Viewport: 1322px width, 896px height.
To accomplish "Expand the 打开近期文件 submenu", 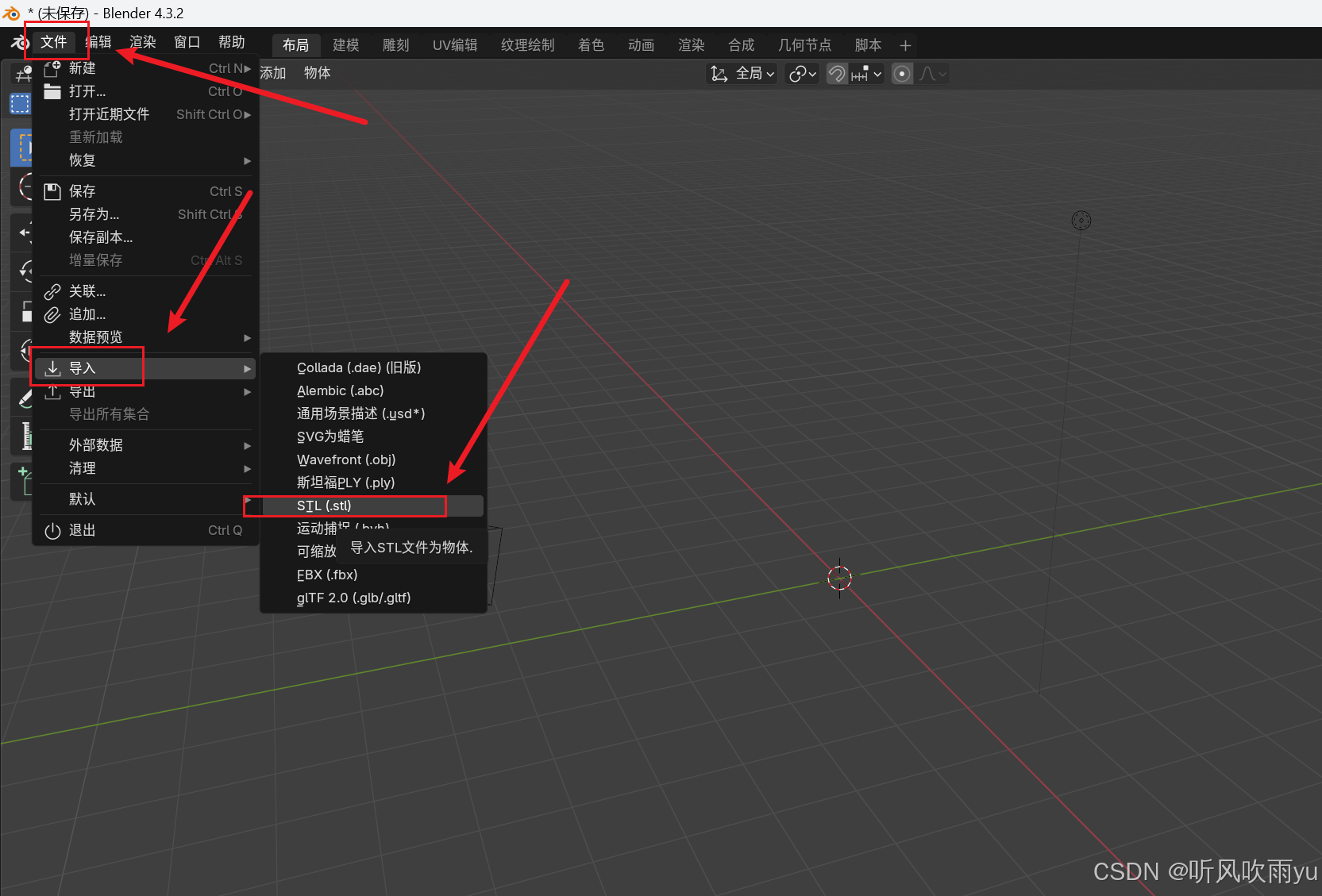I will coord(145,114).
